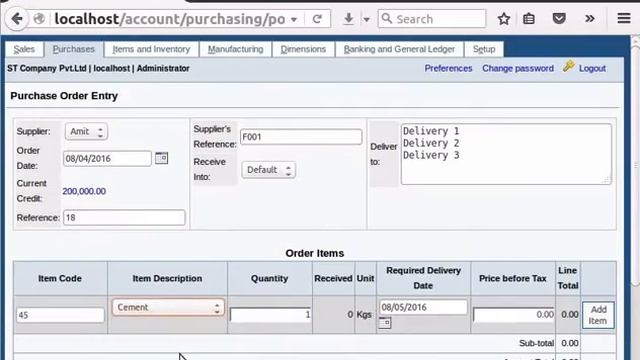Log out using Logout link
The height and width of the screenshot is (360, 640).
[592, 69]
